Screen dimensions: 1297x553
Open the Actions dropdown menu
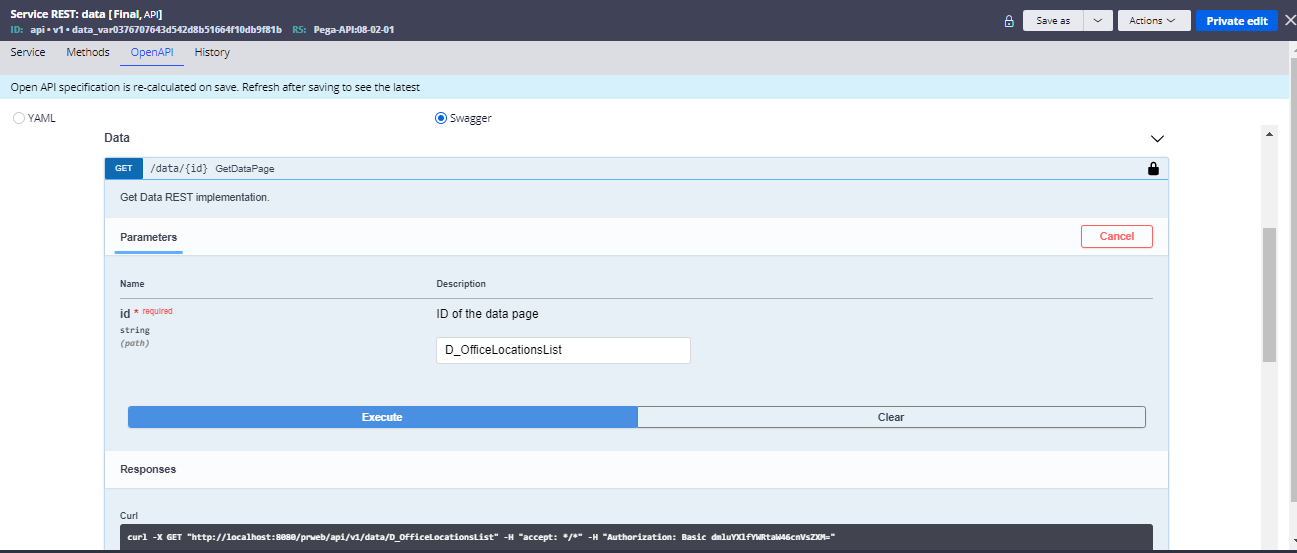click(x=1153, y=21)
